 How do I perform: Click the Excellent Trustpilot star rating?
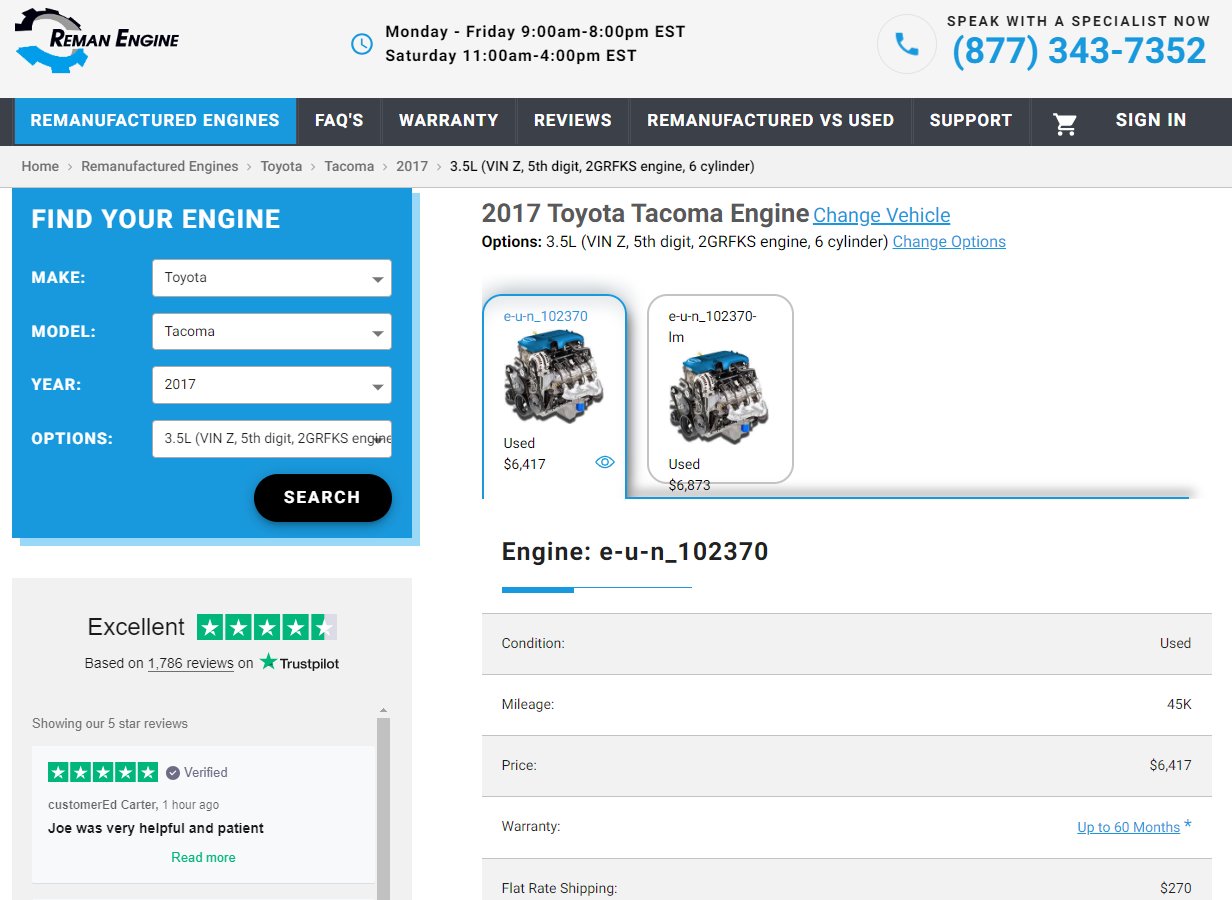point(267,627)
